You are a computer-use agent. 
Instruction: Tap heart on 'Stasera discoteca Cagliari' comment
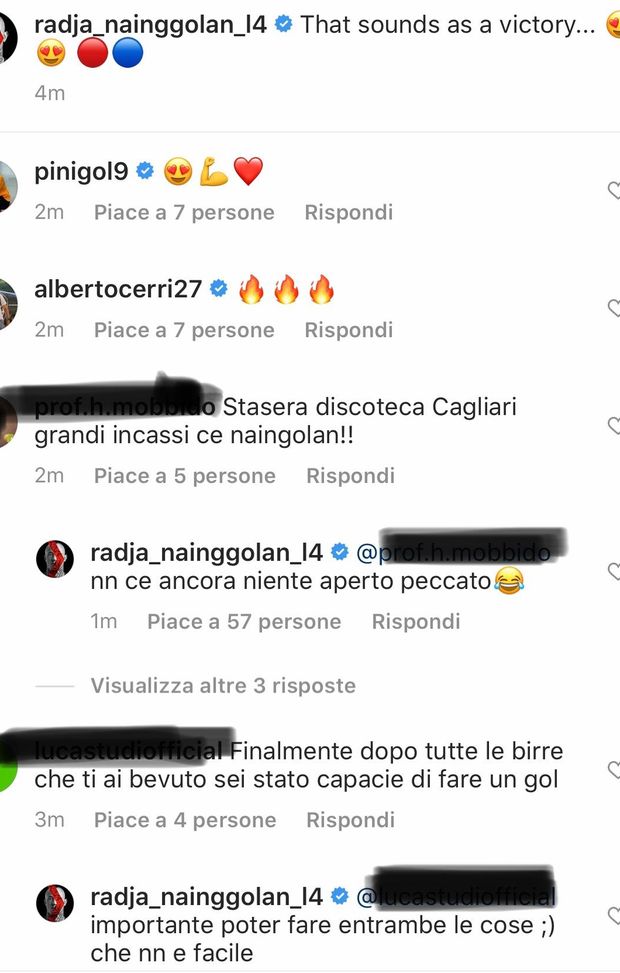click(x=614, y=425)
